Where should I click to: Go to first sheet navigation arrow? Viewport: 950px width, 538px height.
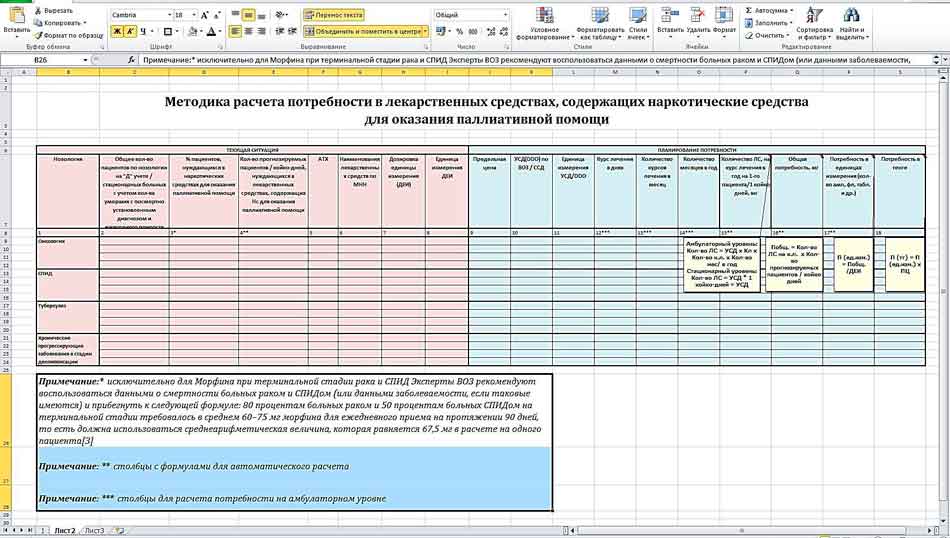(x=5, y=531)
